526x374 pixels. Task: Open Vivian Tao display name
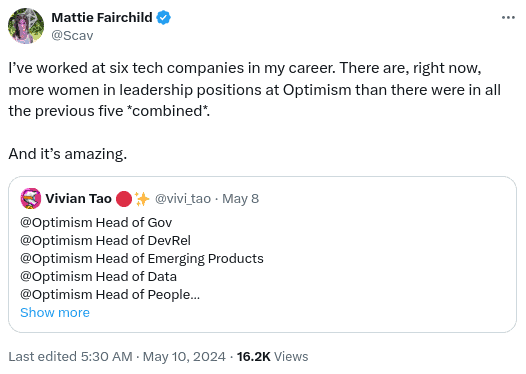(x=78, y=199)
